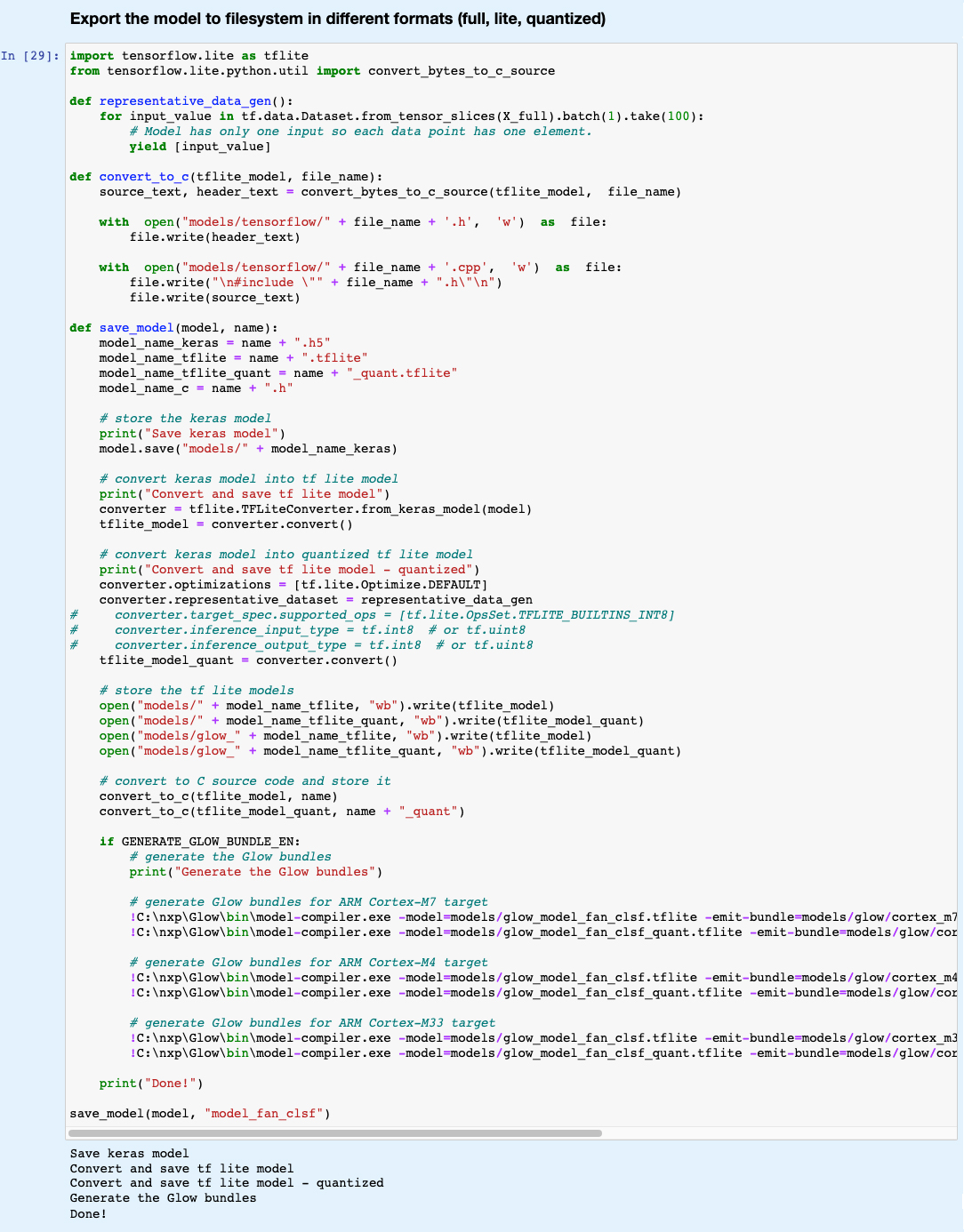Click the save_model function definition line
The width and height of the screenshot is (964, 1232).
(x=173, y=327)
